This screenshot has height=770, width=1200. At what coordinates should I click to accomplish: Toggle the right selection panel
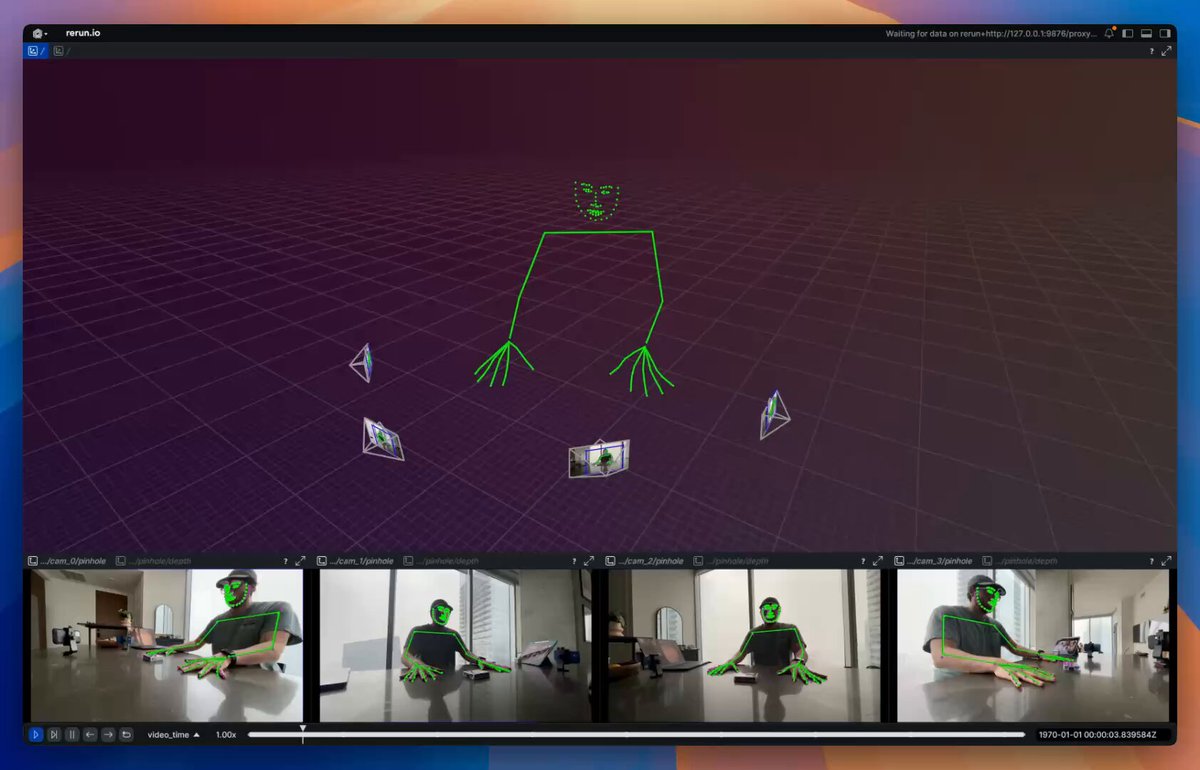pyautogui.click(x=1165, y=33)
